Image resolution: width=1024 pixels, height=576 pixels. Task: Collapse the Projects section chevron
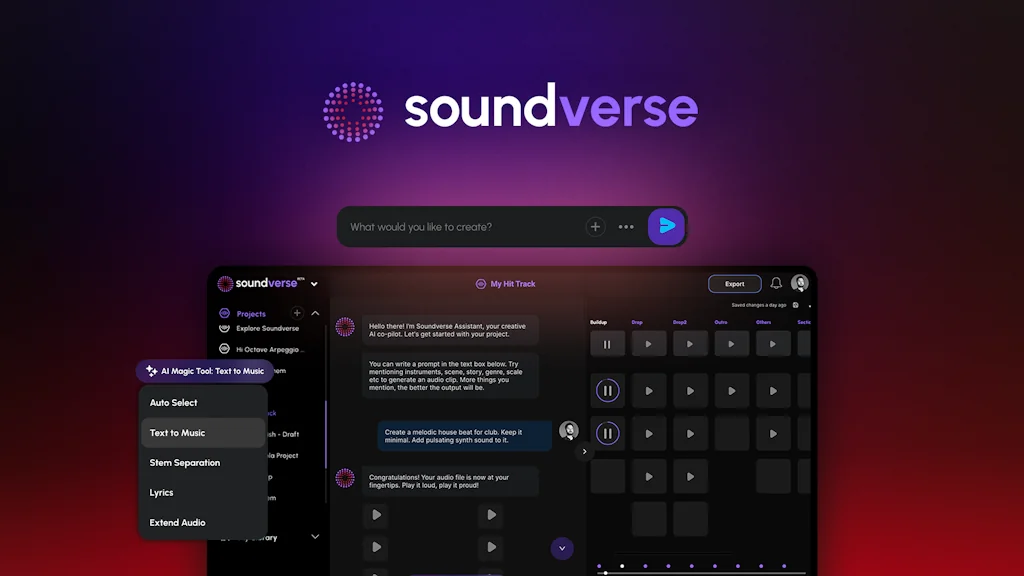click(x=315, y=312)
